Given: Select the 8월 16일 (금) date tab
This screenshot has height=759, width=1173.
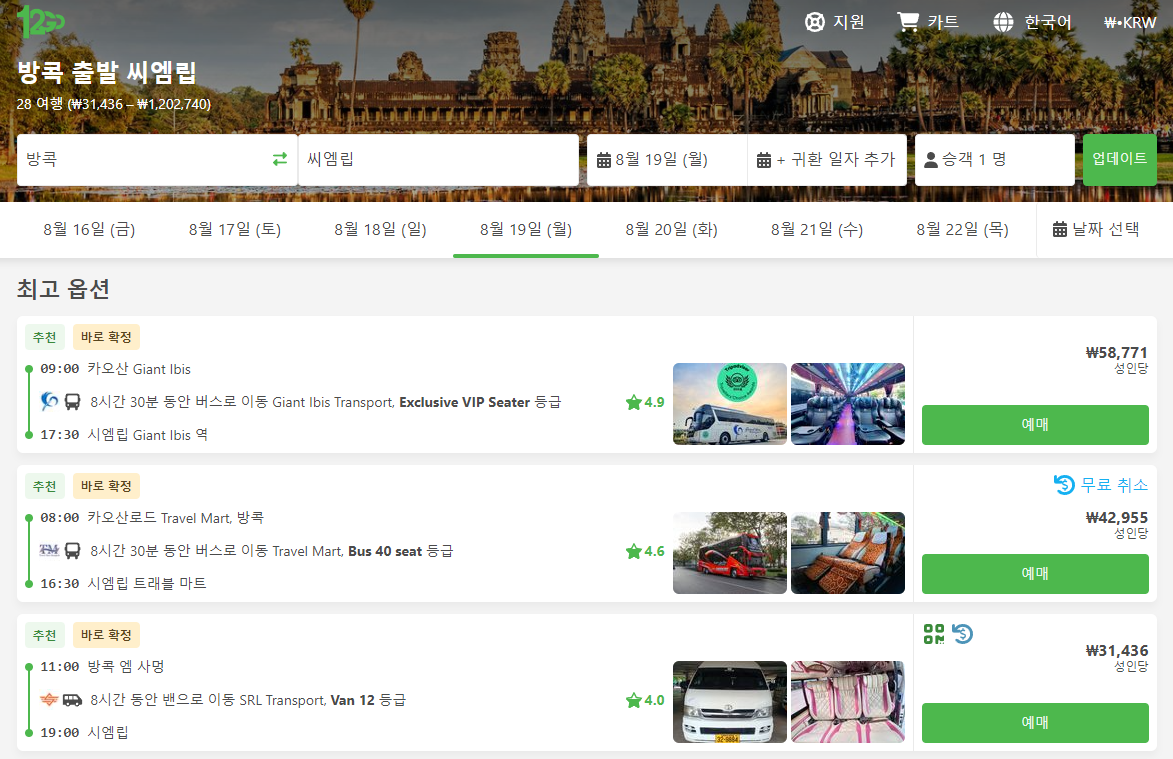Looking at the screenshot, I should pos(89,230).
